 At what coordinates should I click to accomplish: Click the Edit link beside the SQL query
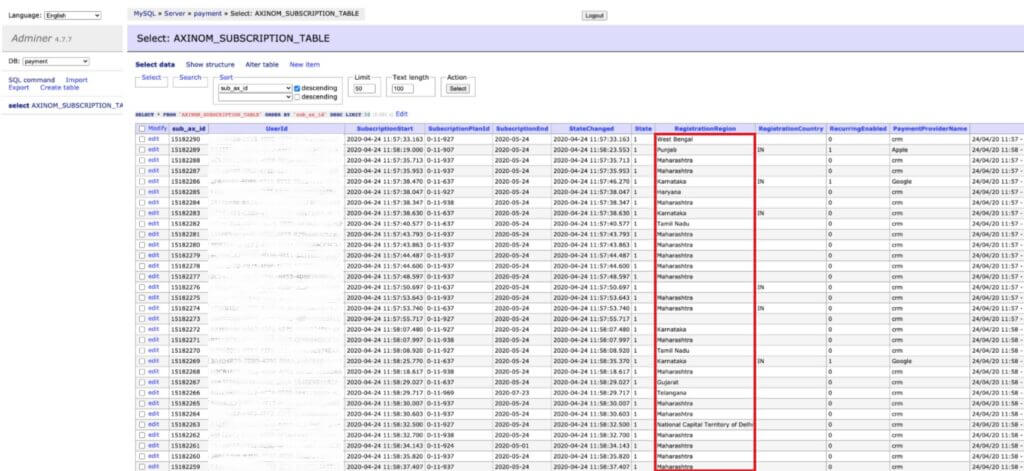pos(402,114)
